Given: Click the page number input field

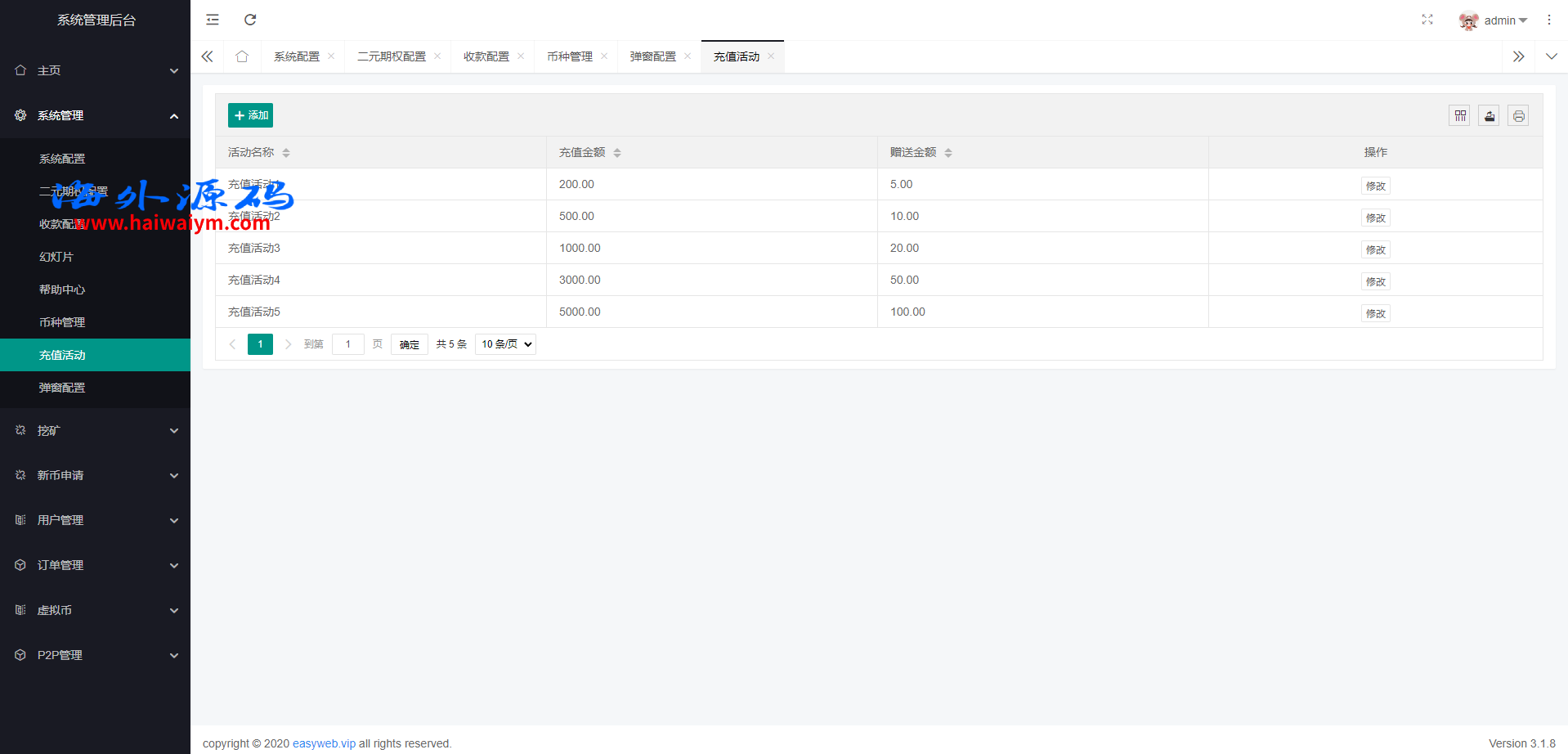Looking at the screenshot, I should point(348,344).
